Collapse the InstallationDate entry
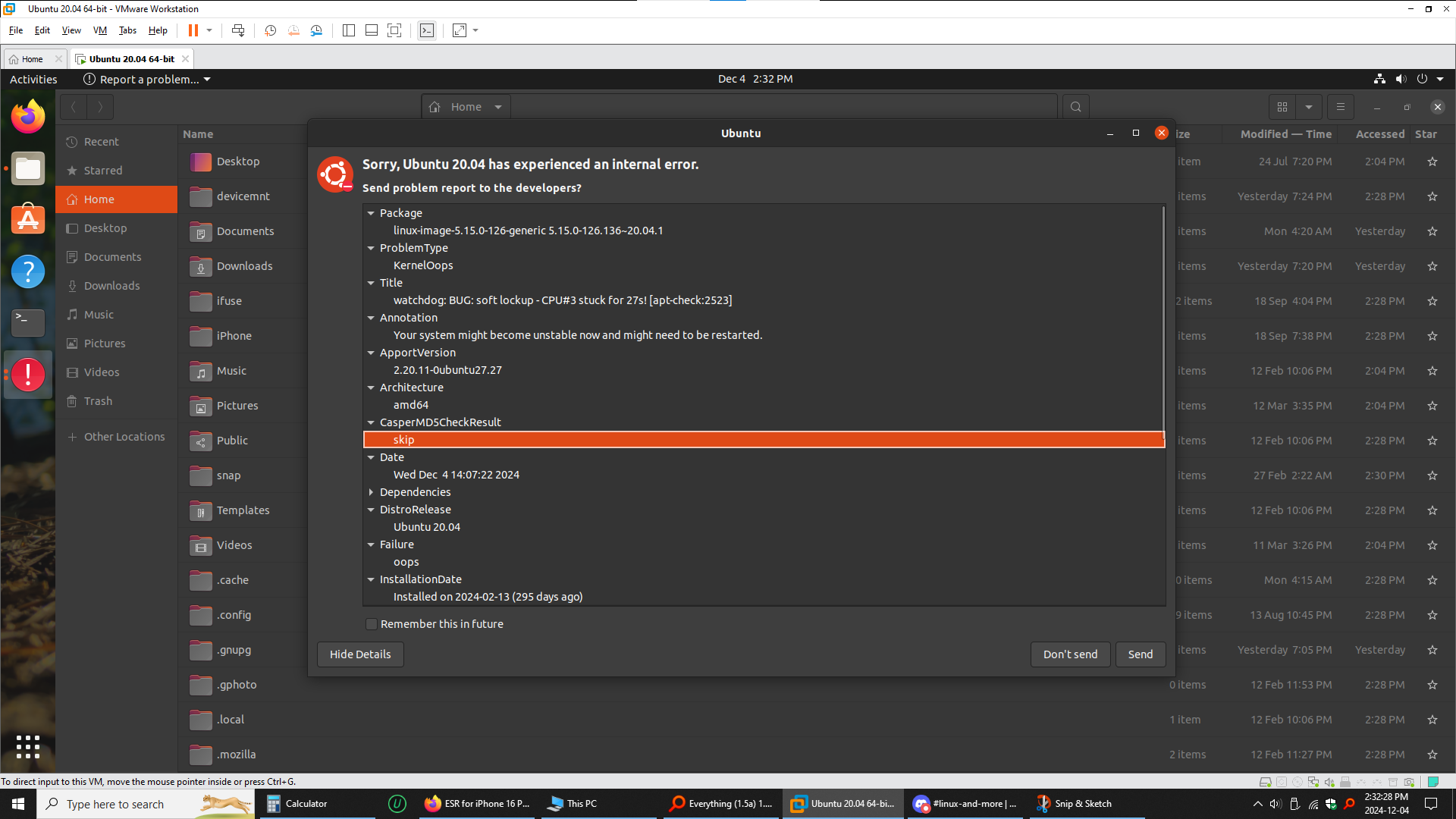This screenshot has width=1456, height=819. [371, 579]
